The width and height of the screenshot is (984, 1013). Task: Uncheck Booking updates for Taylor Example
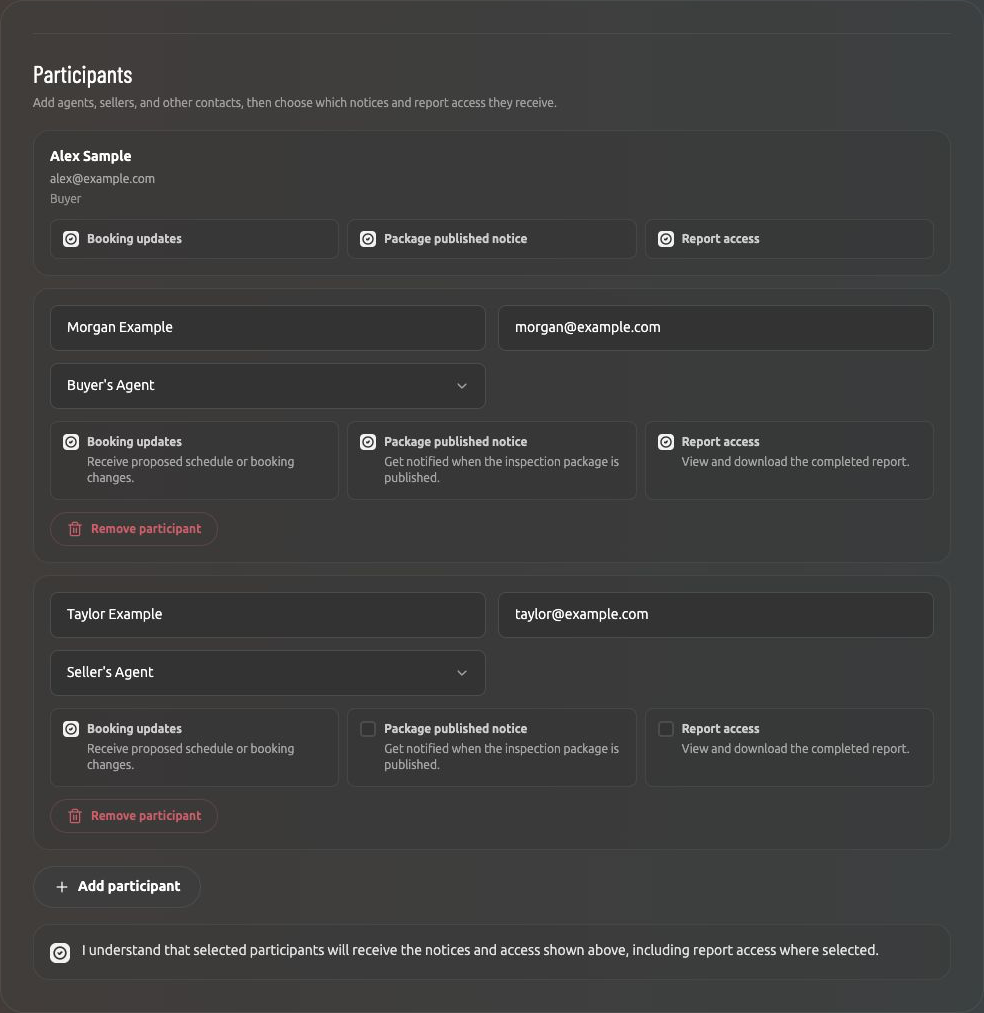pyautogui.click(x=71, y=729)
